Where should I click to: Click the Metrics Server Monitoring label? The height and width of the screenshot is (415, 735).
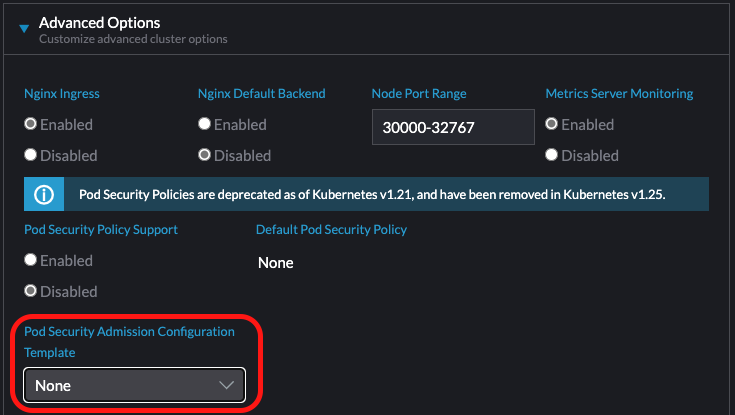(619, 94)
